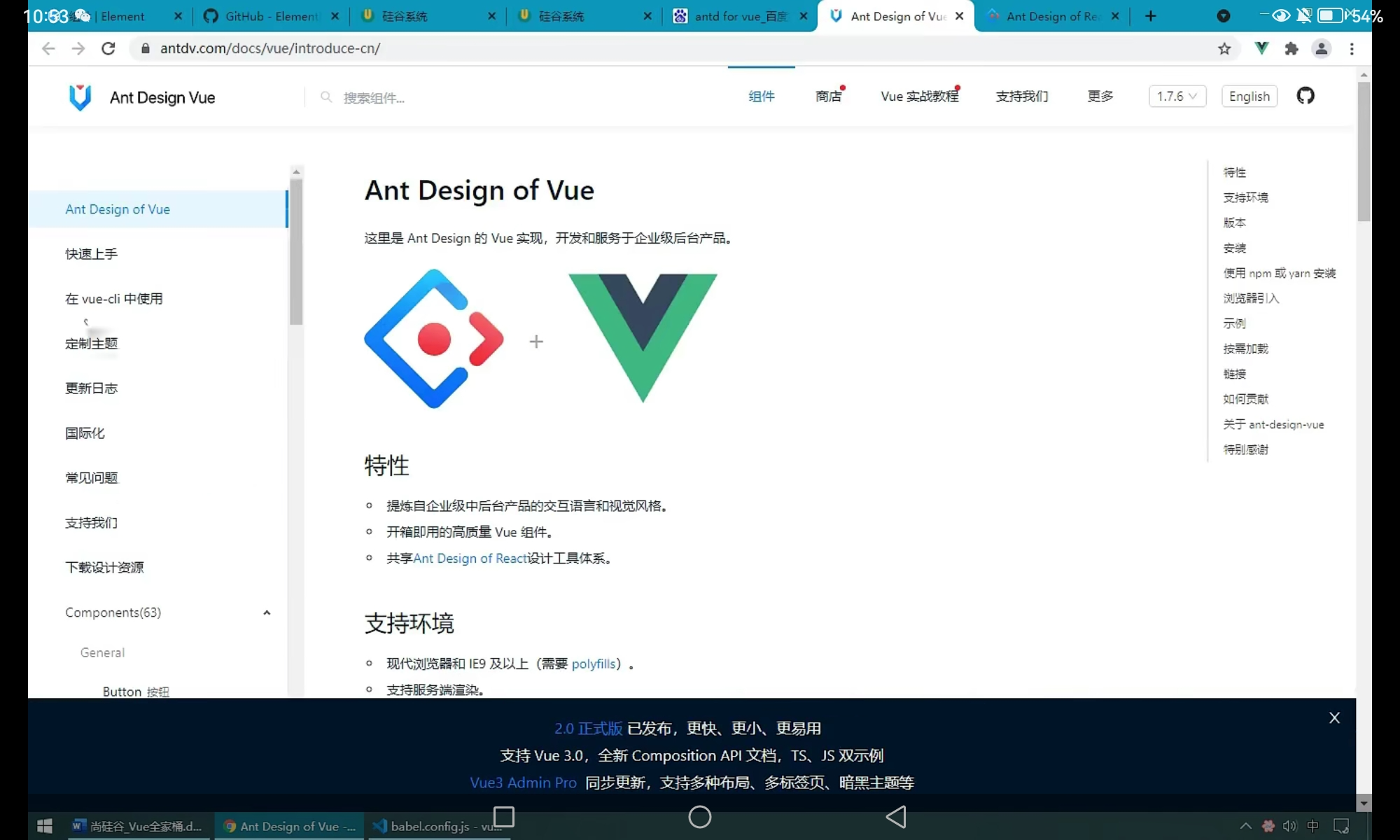
Task: Click the Ant Design Vue logo
Action: pyautogui.click(x=80, y=97)
